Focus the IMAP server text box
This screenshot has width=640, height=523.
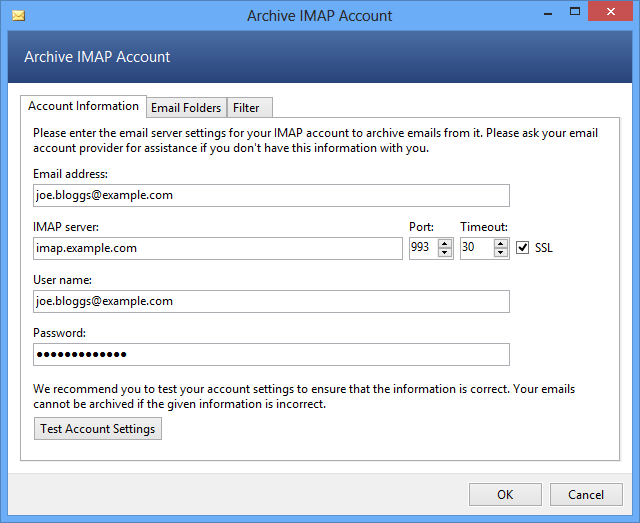[216, 248]
